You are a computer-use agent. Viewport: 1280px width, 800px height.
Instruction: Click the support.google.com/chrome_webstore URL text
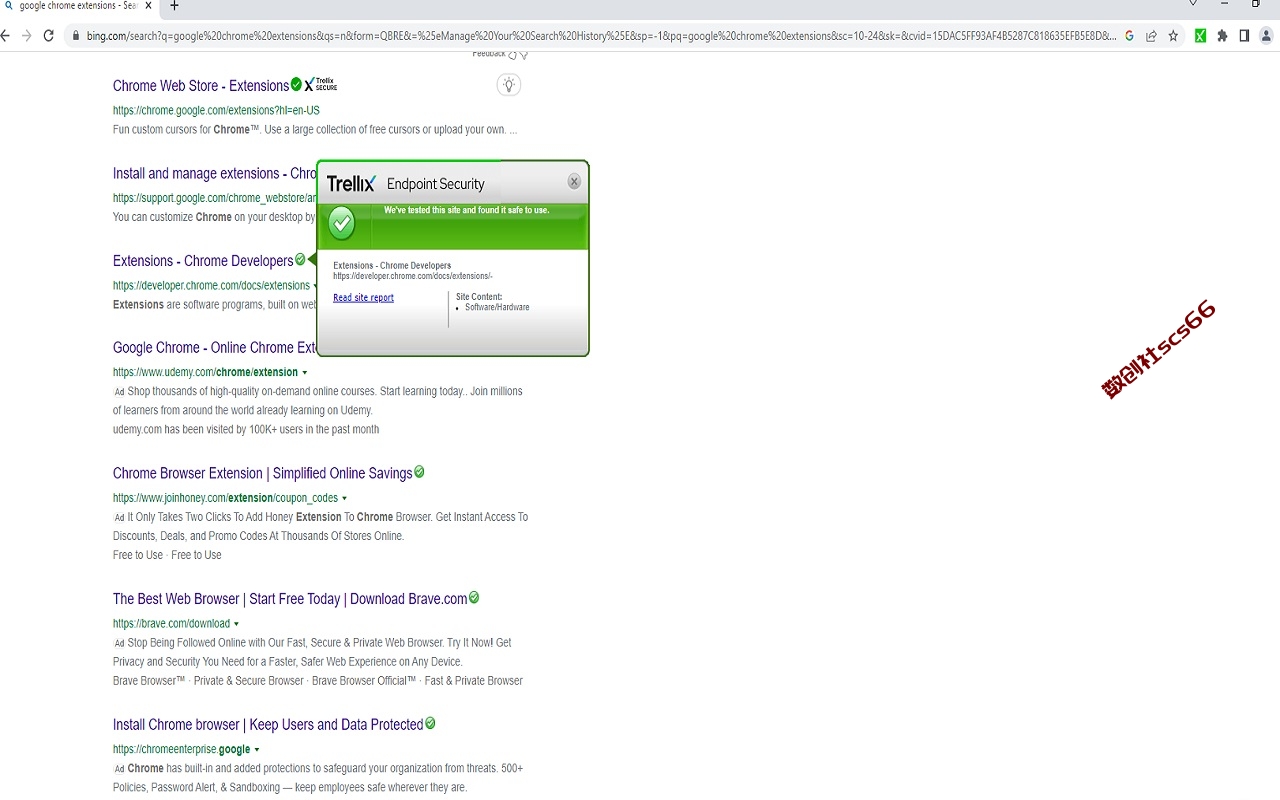point(214,198)
